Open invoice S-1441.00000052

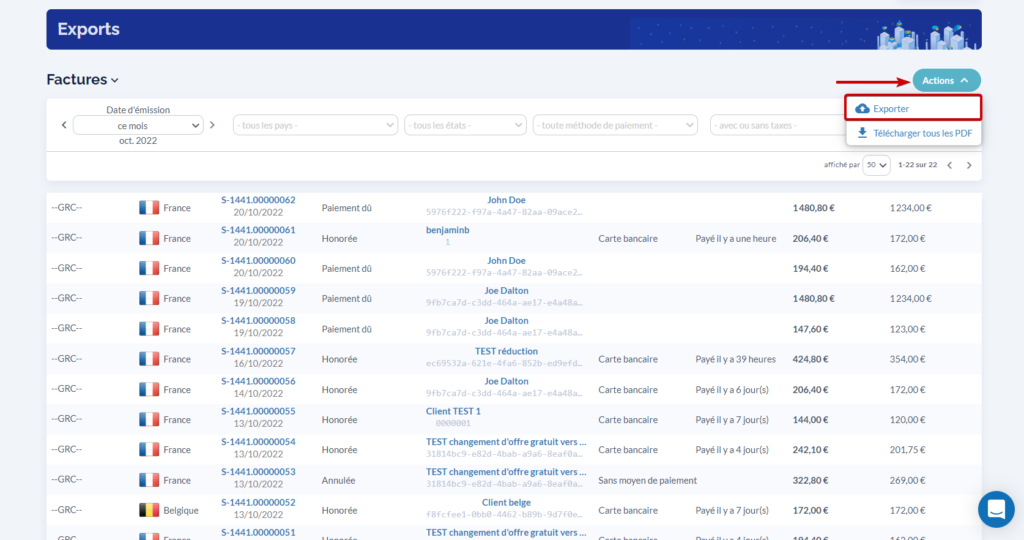click(258, 503)
